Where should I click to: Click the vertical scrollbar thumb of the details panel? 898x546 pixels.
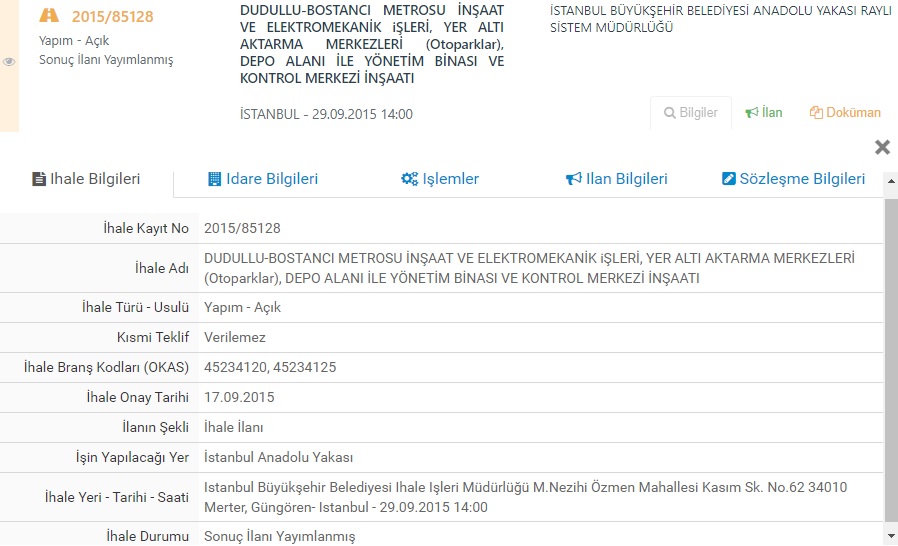point(890,360)
